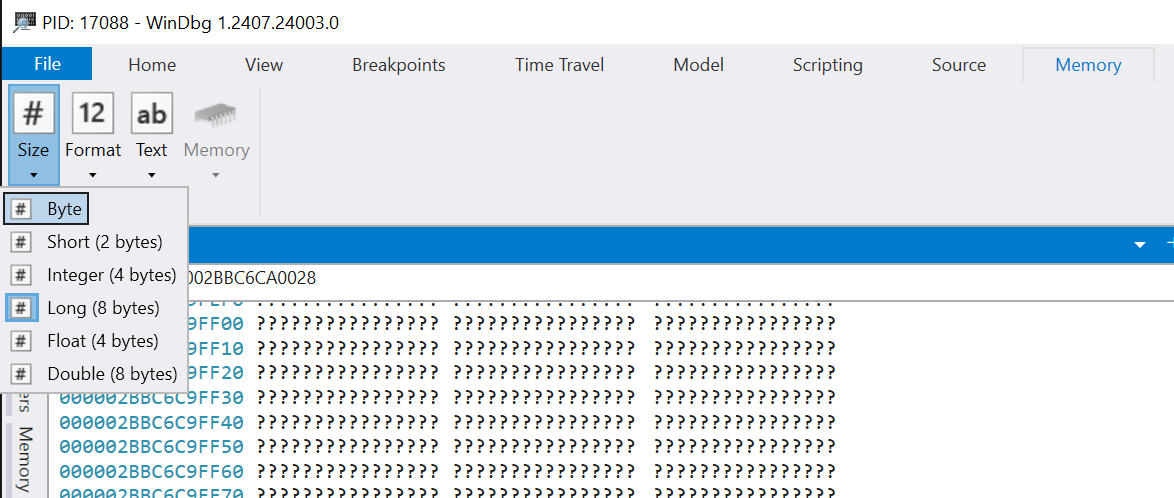Click the Format 12 icon
1174x498 pixels.
pyautogui.click(x=92, y=113)
